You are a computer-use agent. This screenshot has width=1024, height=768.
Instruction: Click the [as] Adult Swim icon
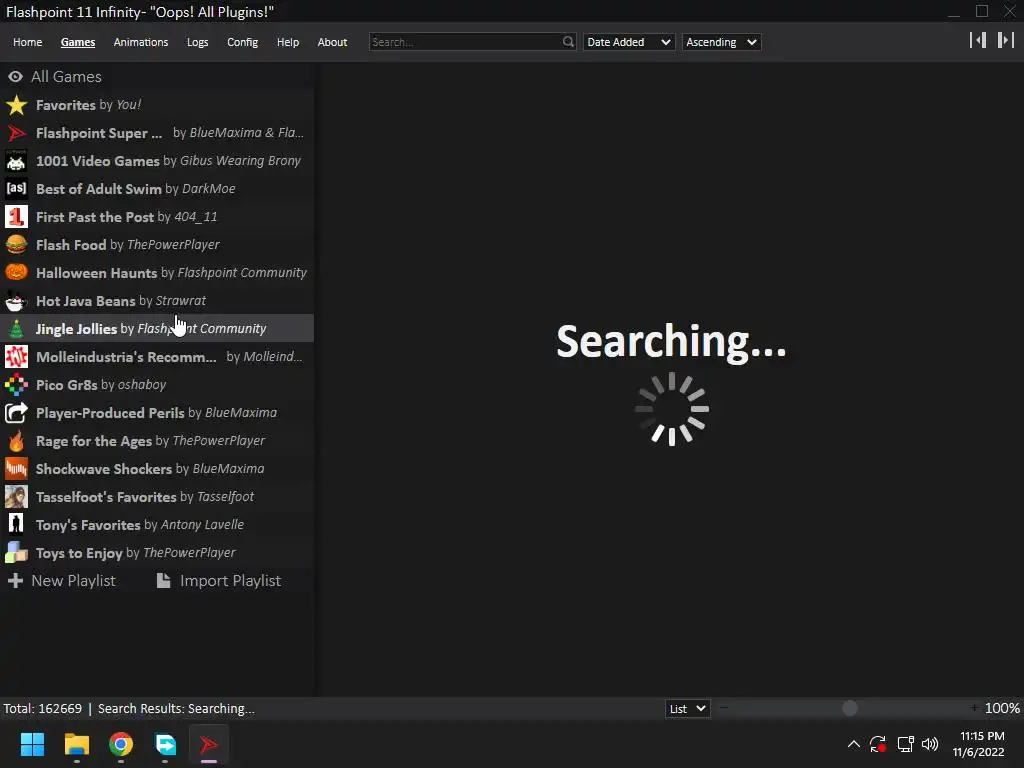(x=16, y=189)
